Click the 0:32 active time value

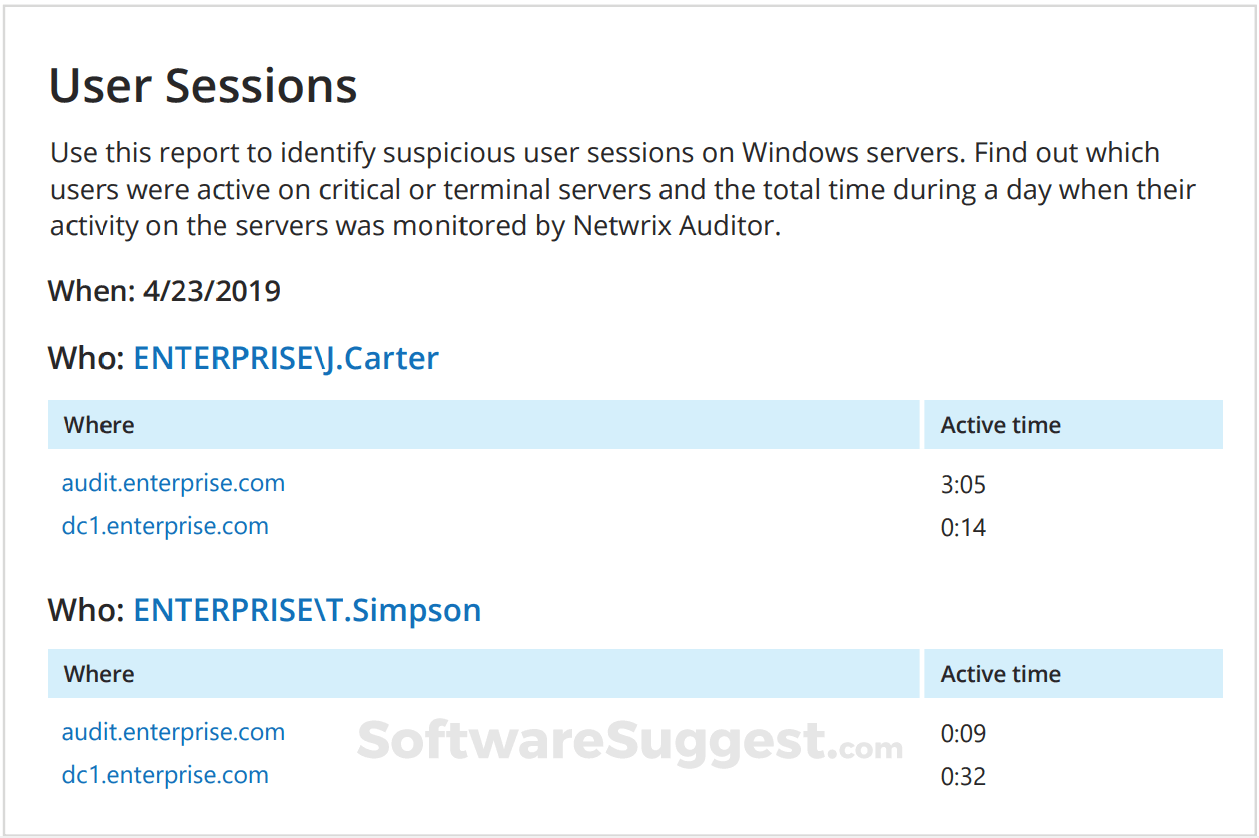(x=963, y=777)
